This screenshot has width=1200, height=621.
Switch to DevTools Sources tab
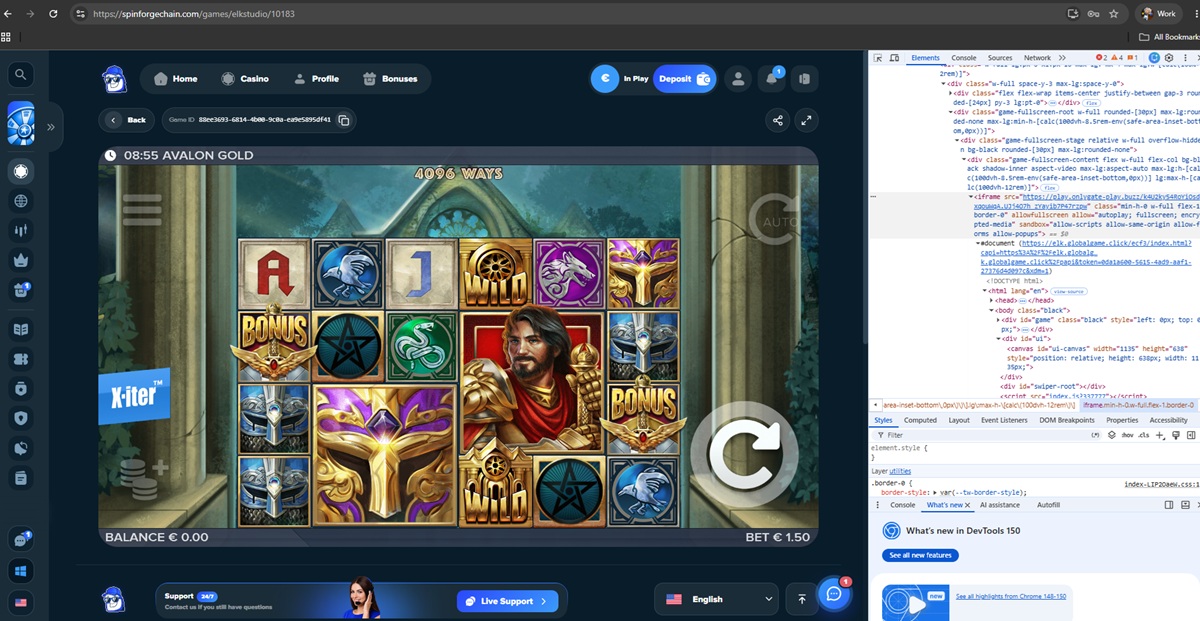pos(1000,58)
